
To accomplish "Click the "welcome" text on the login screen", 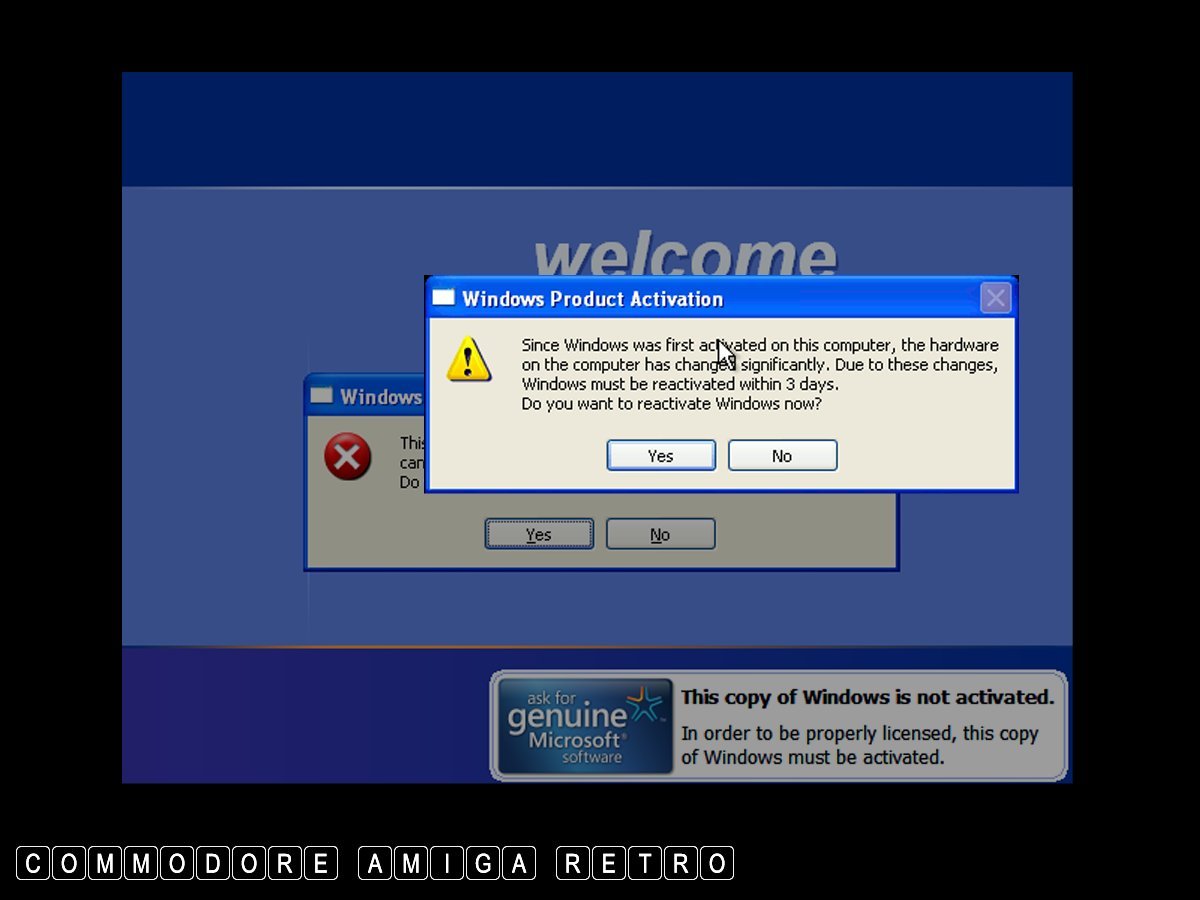I will [685, 256].
